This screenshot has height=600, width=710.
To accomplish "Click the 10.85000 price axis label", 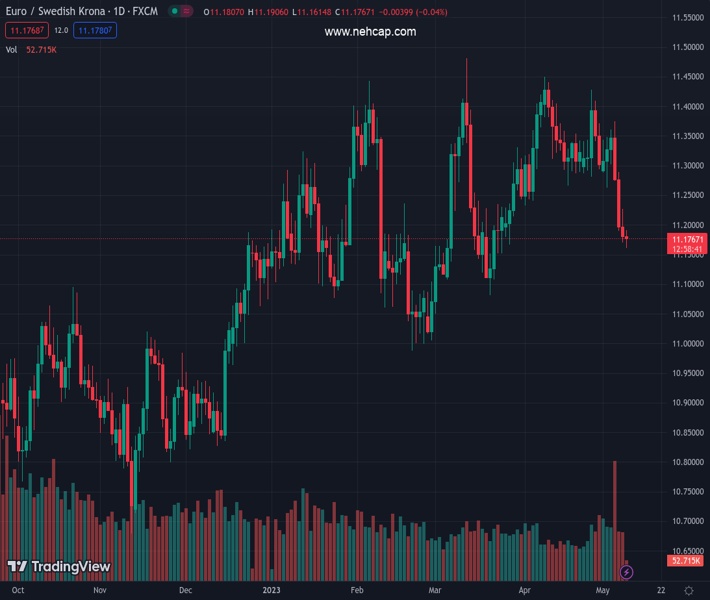I will [688, 432].
